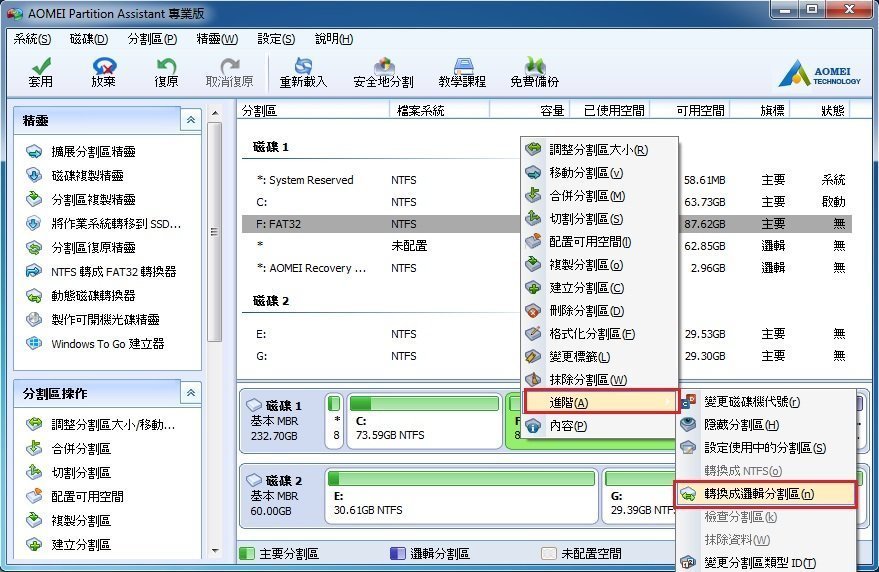Expand the 進階(A) submenu entry
Viewport: 879px width, 572px height.
[600, 402]
